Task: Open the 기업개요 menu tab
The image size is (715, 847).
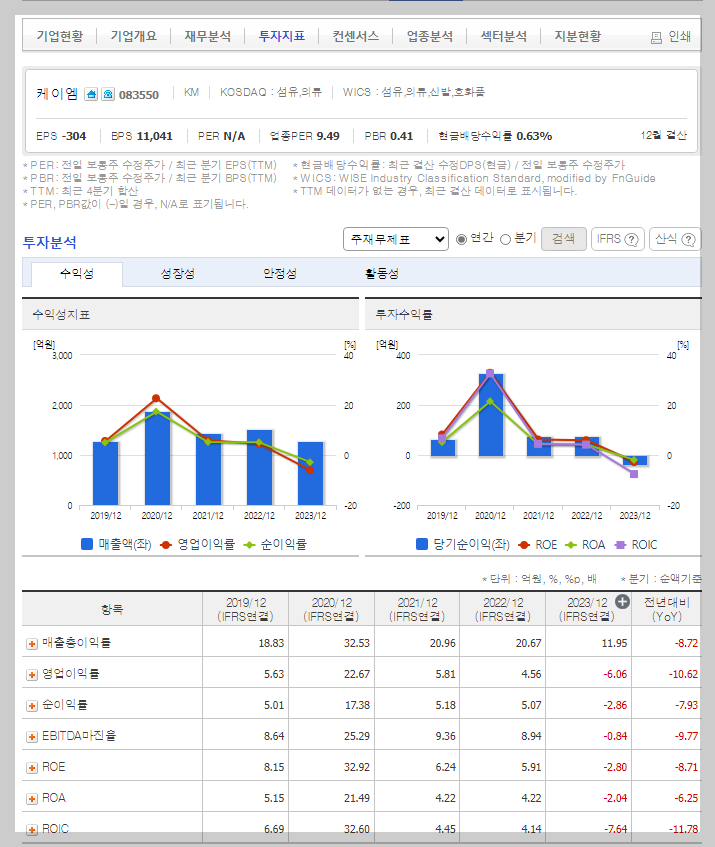Action: click(x=133, y=36)
